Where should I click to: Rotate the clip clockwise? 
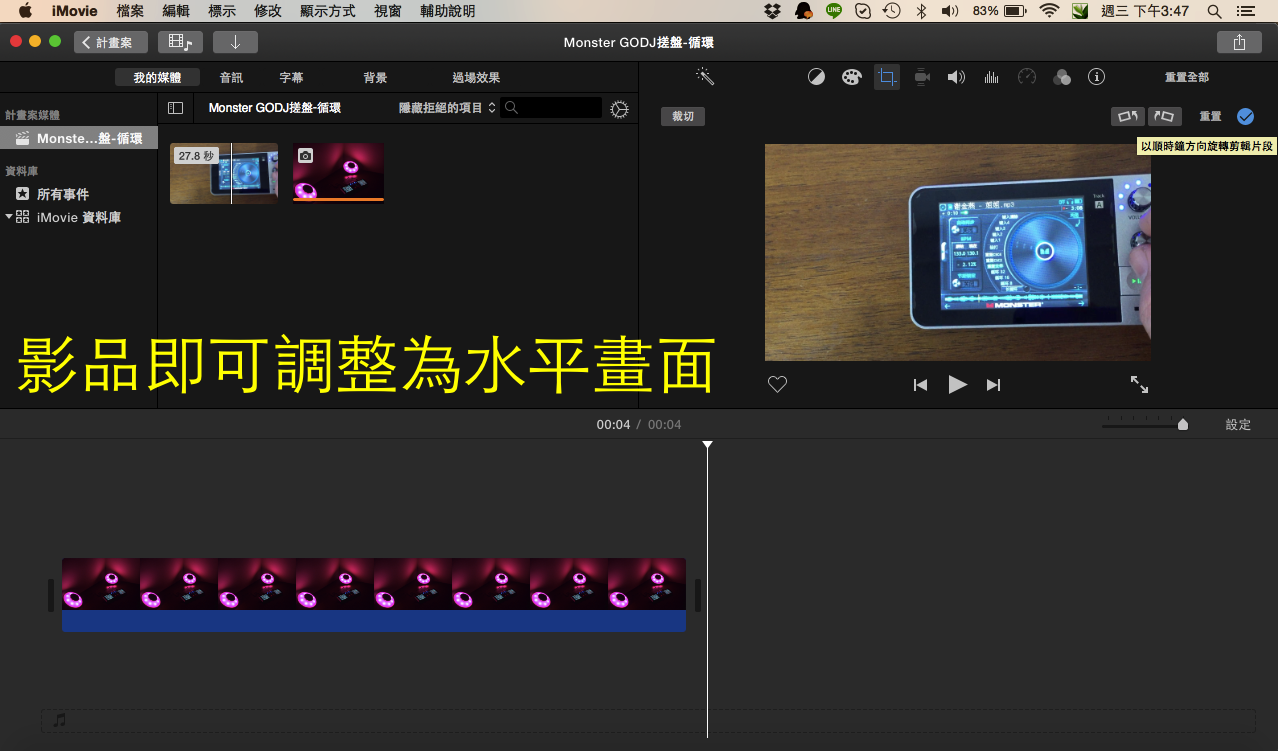(x=1165, y=116)
